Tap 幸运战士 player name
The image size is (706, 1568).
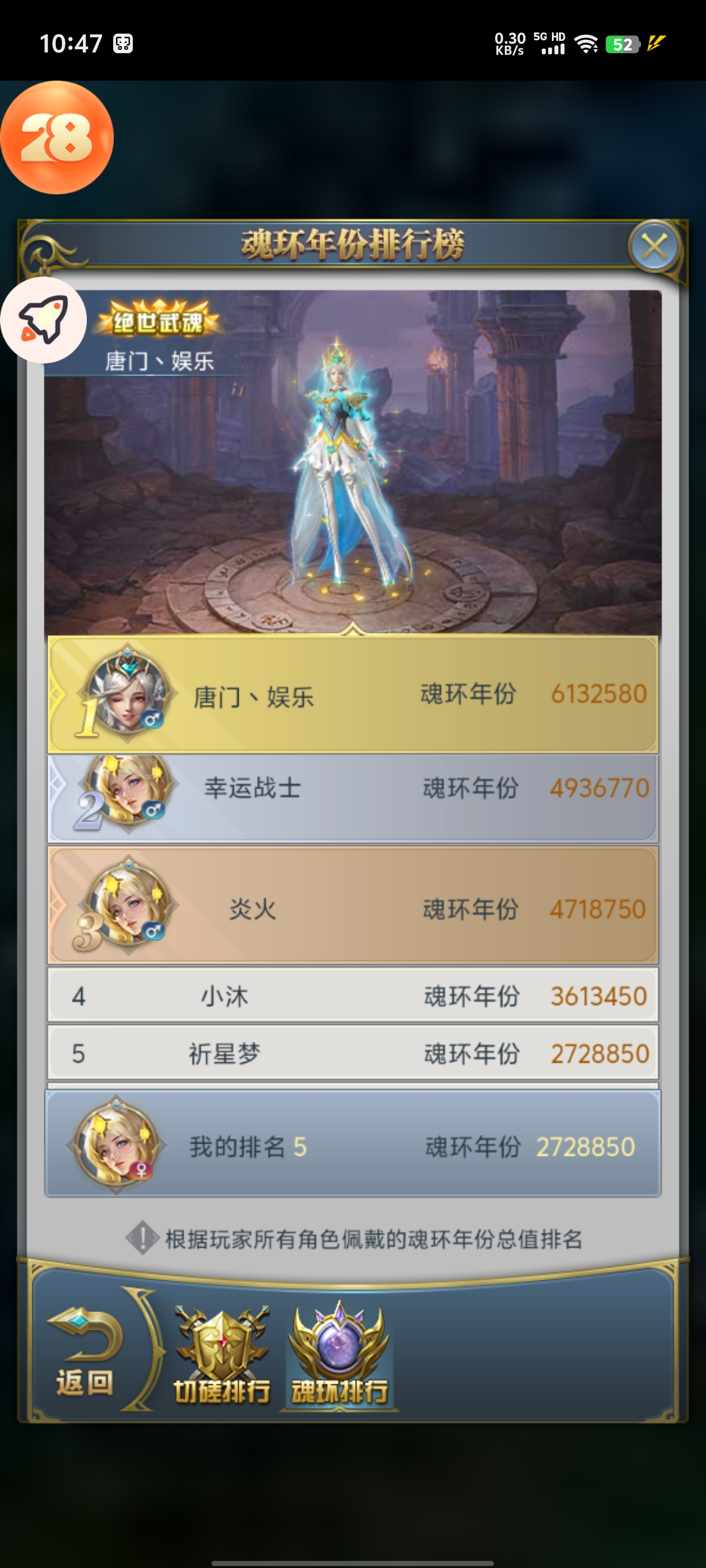(252, 788)
